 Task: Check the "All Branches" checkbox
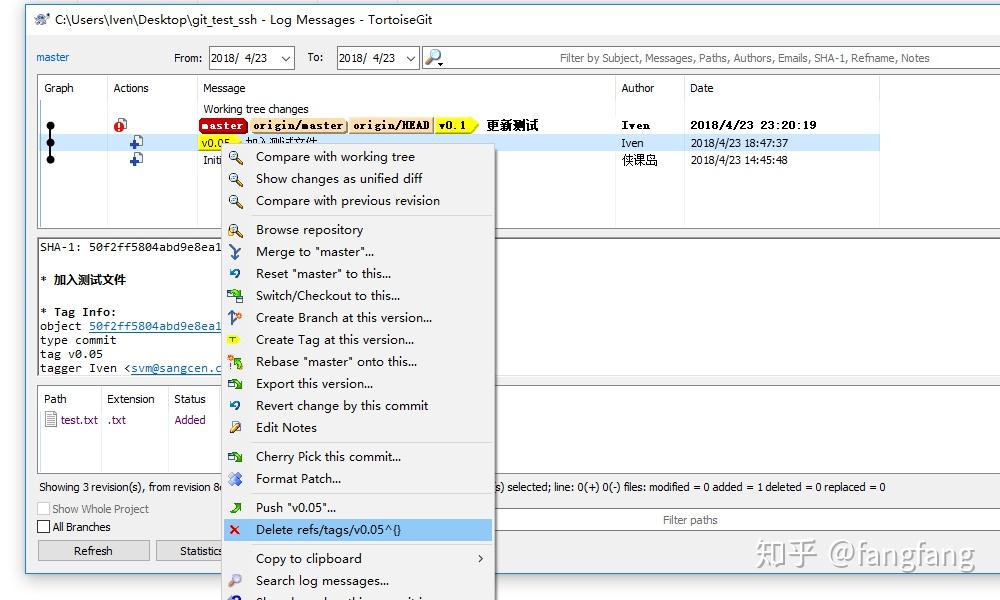tap(43, 526)
